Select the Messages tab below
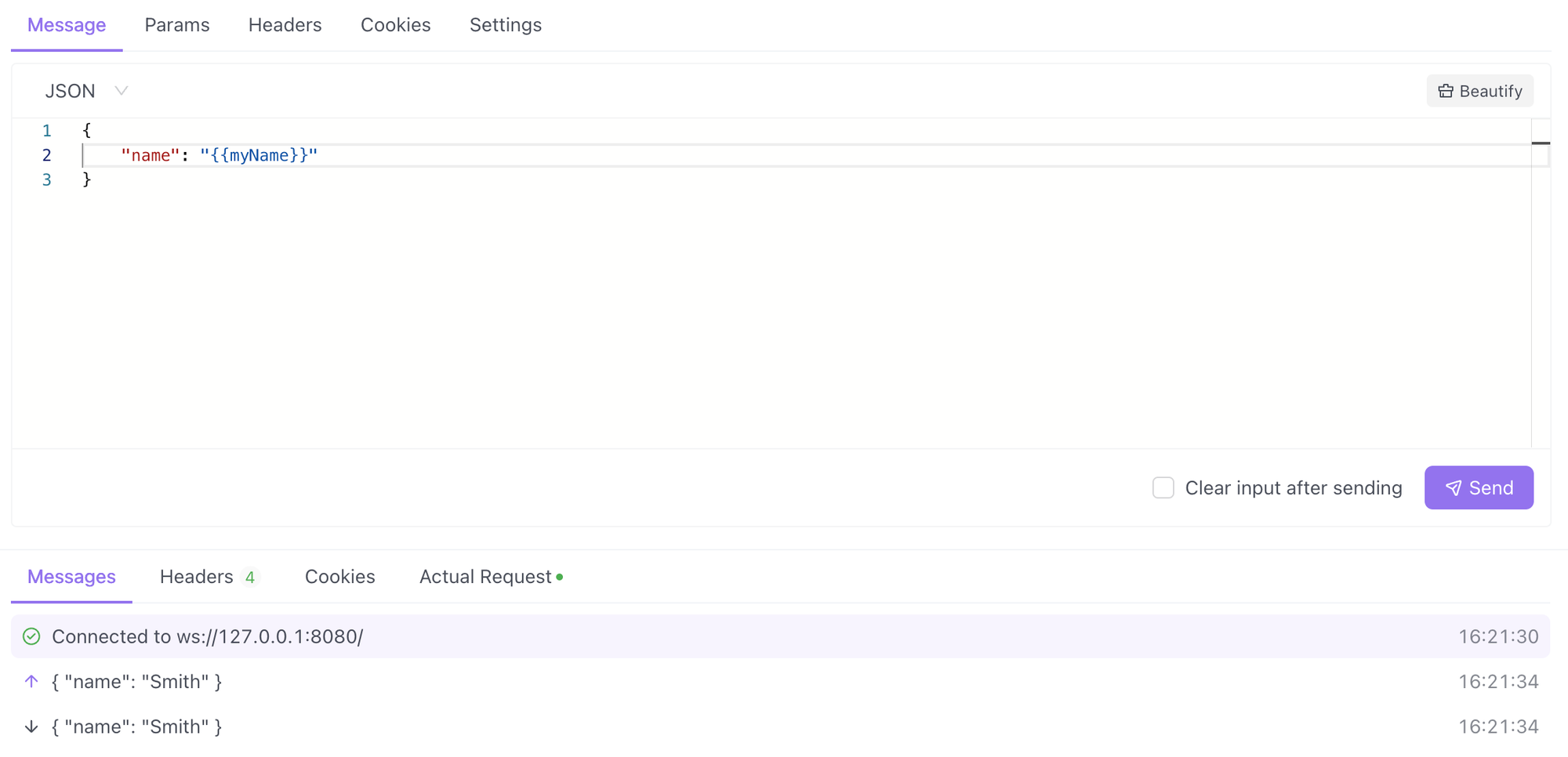This screenshot has width=1568, height=757. (71, 577)
